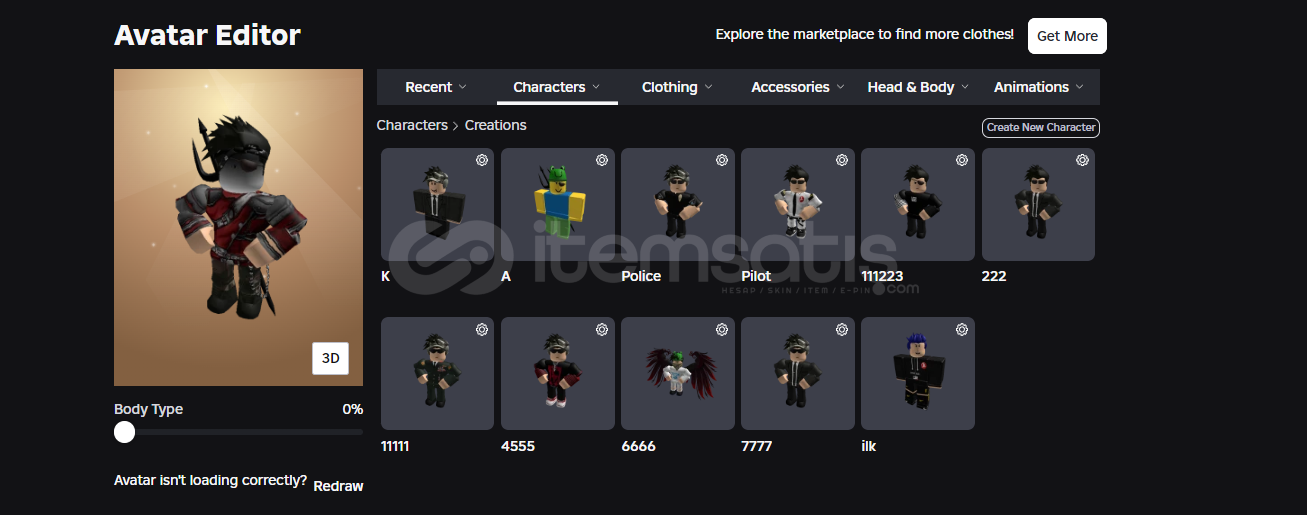The height and width of the screenshot is (515, 1307).
Task: Open settings gear on character A
Action: pos(602,160)
